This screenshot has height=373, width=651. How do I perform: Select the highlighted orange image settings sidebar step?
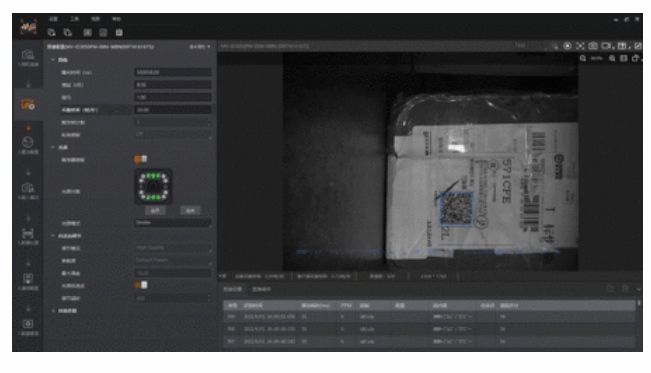point(28,104)
